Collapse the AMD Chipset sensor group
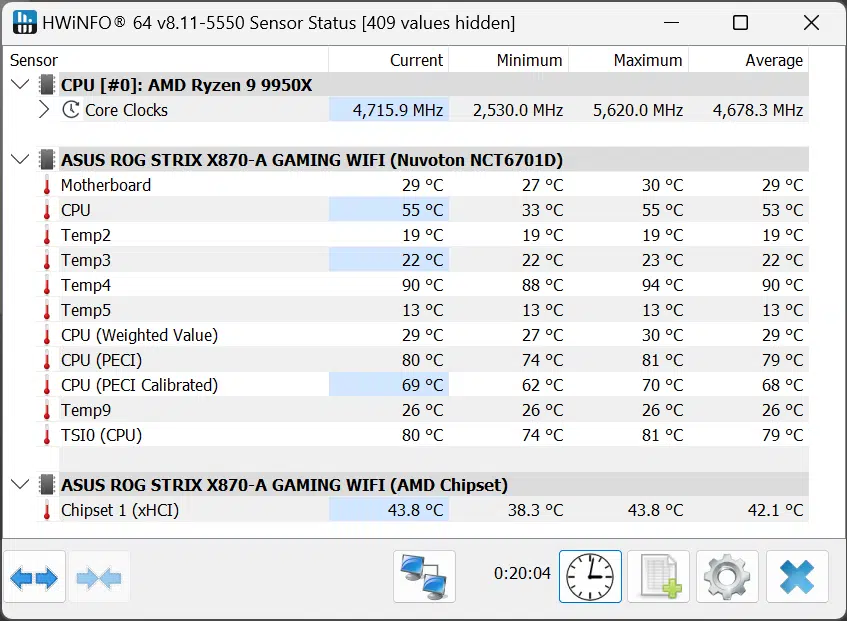The height and width of the screenshot is (621, 847). 20,484
